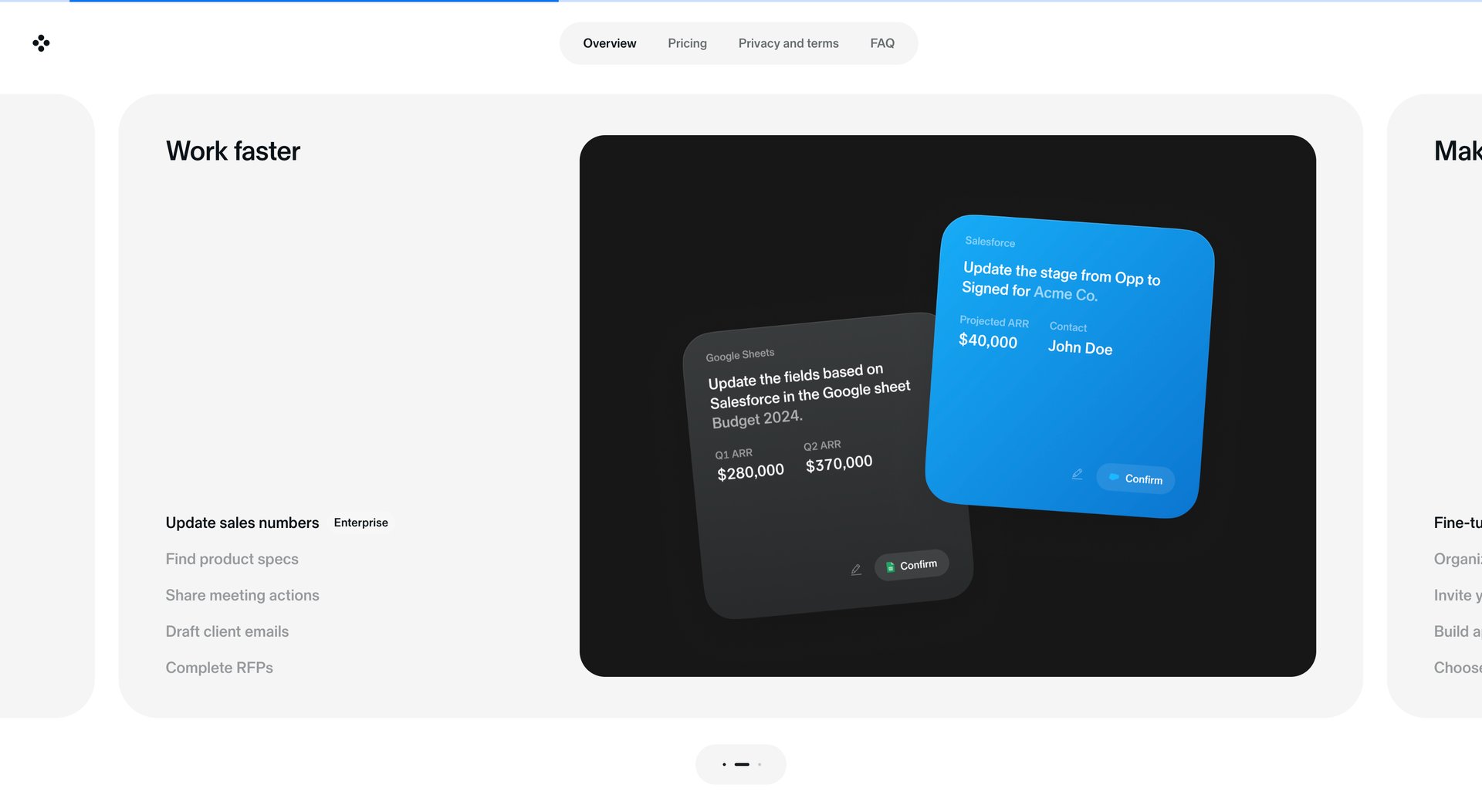Image resolution: width=1482 pixels, height=812 pixels.
Task: Open the Privacy and terms page
Action: coord(788,43)
